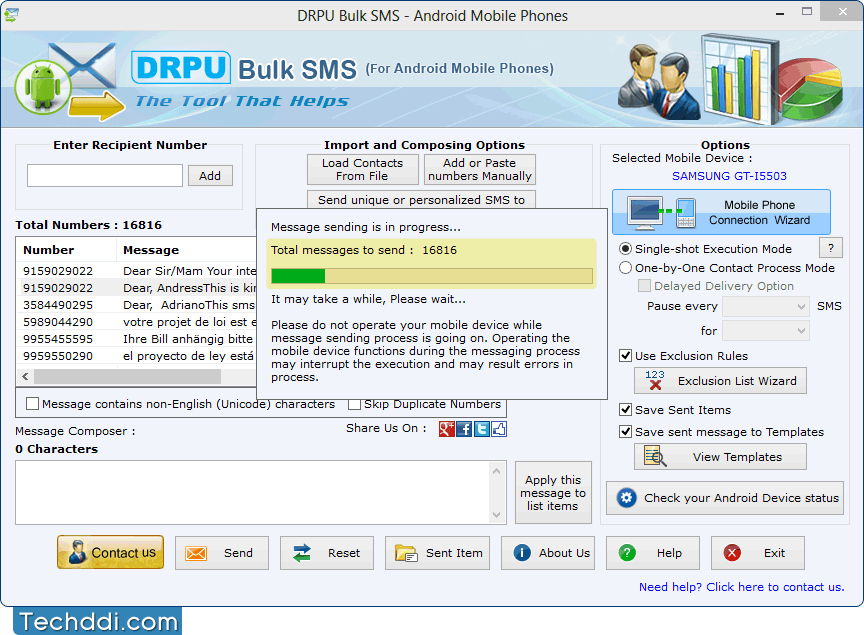
Task: Toggle Use Exclusion Rules checkbox
Action: coord(625,356)
